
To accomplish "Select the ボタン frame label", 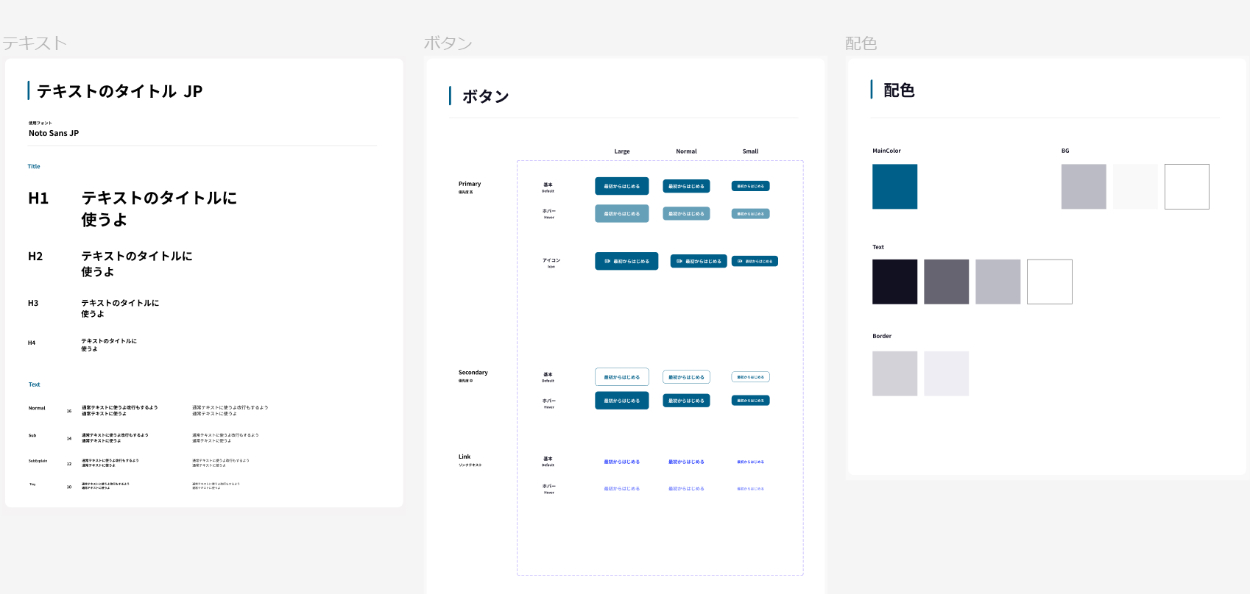I will [448, 43].
